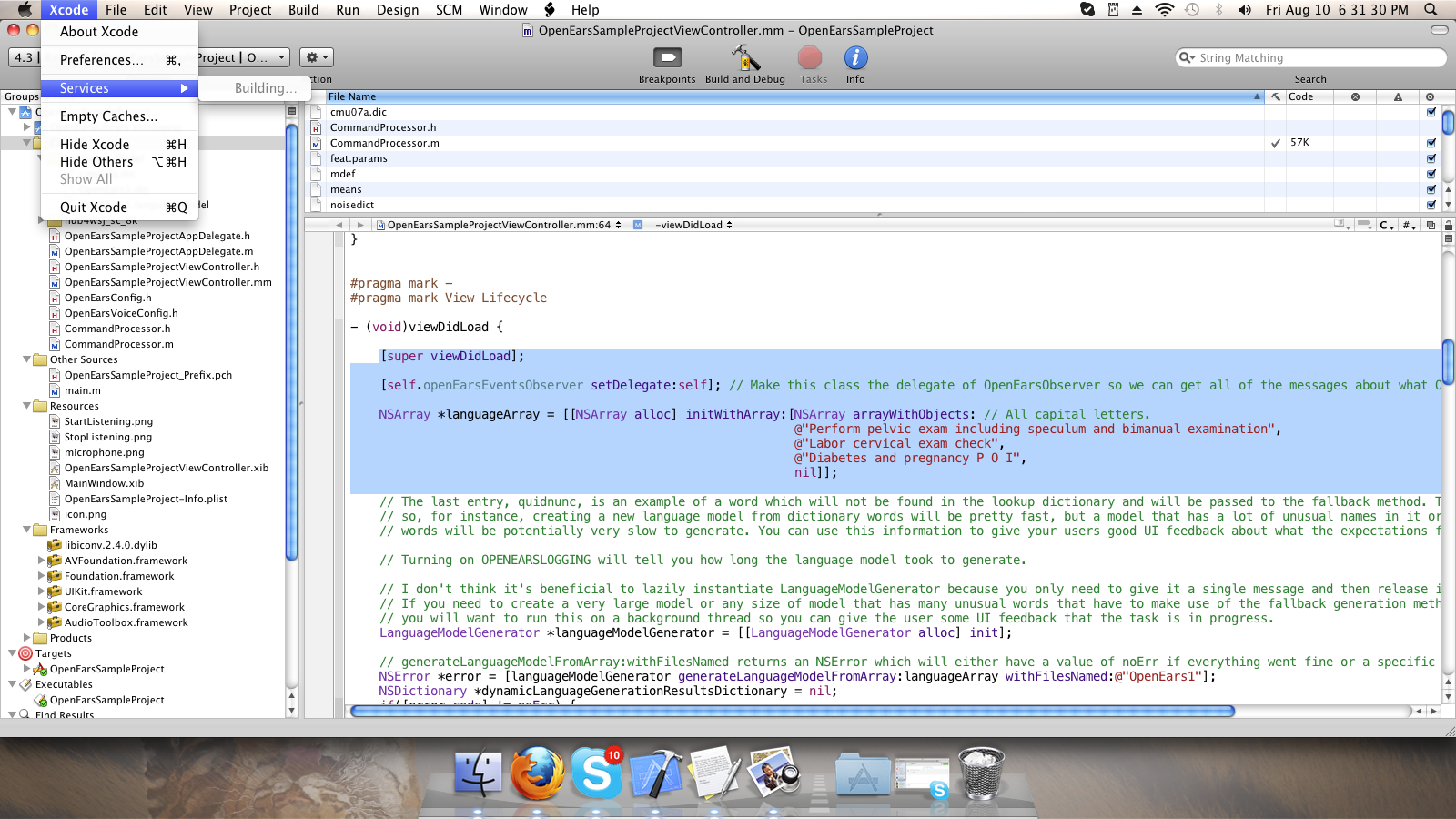Go forward in editor file history

(360, 225)
